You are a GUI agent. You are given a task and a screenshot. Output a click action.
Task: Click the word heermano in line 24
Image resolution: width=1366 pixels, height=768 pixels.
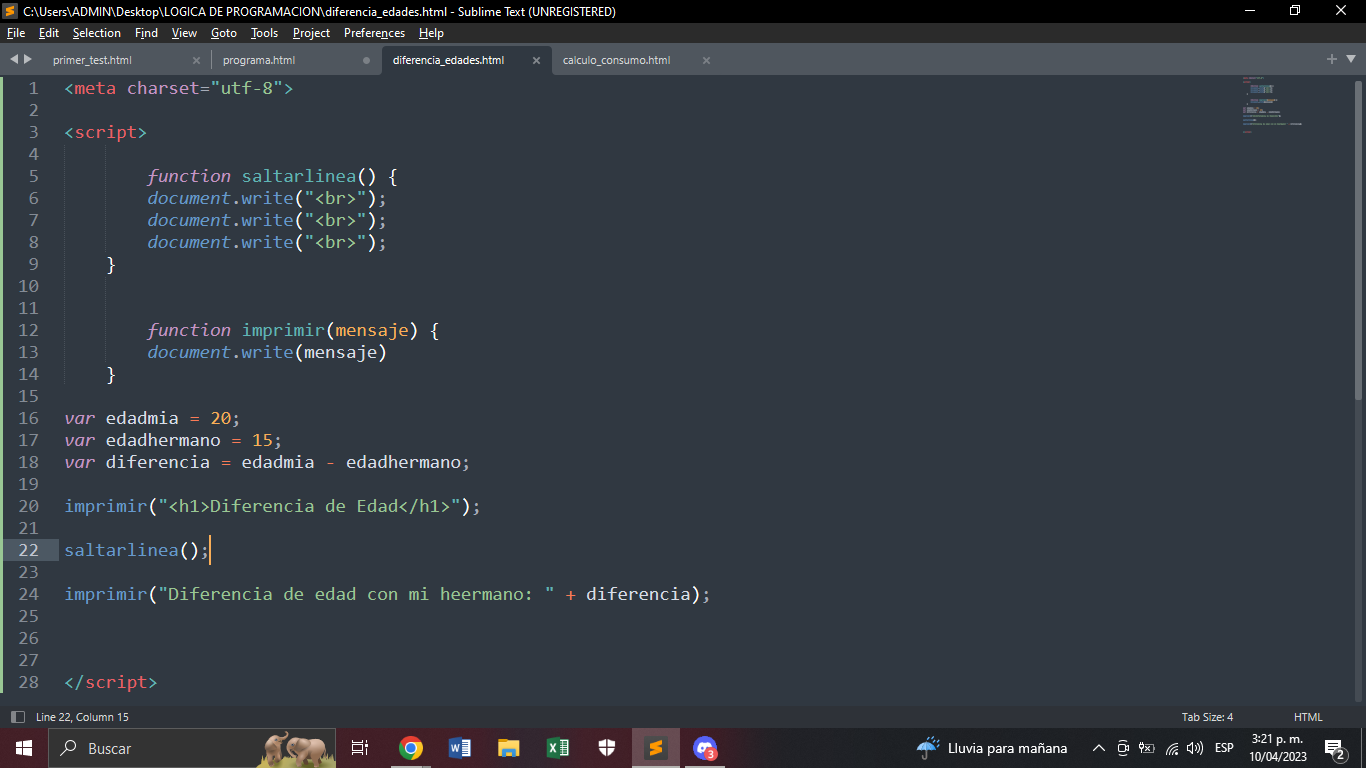[x=481, y=594]
